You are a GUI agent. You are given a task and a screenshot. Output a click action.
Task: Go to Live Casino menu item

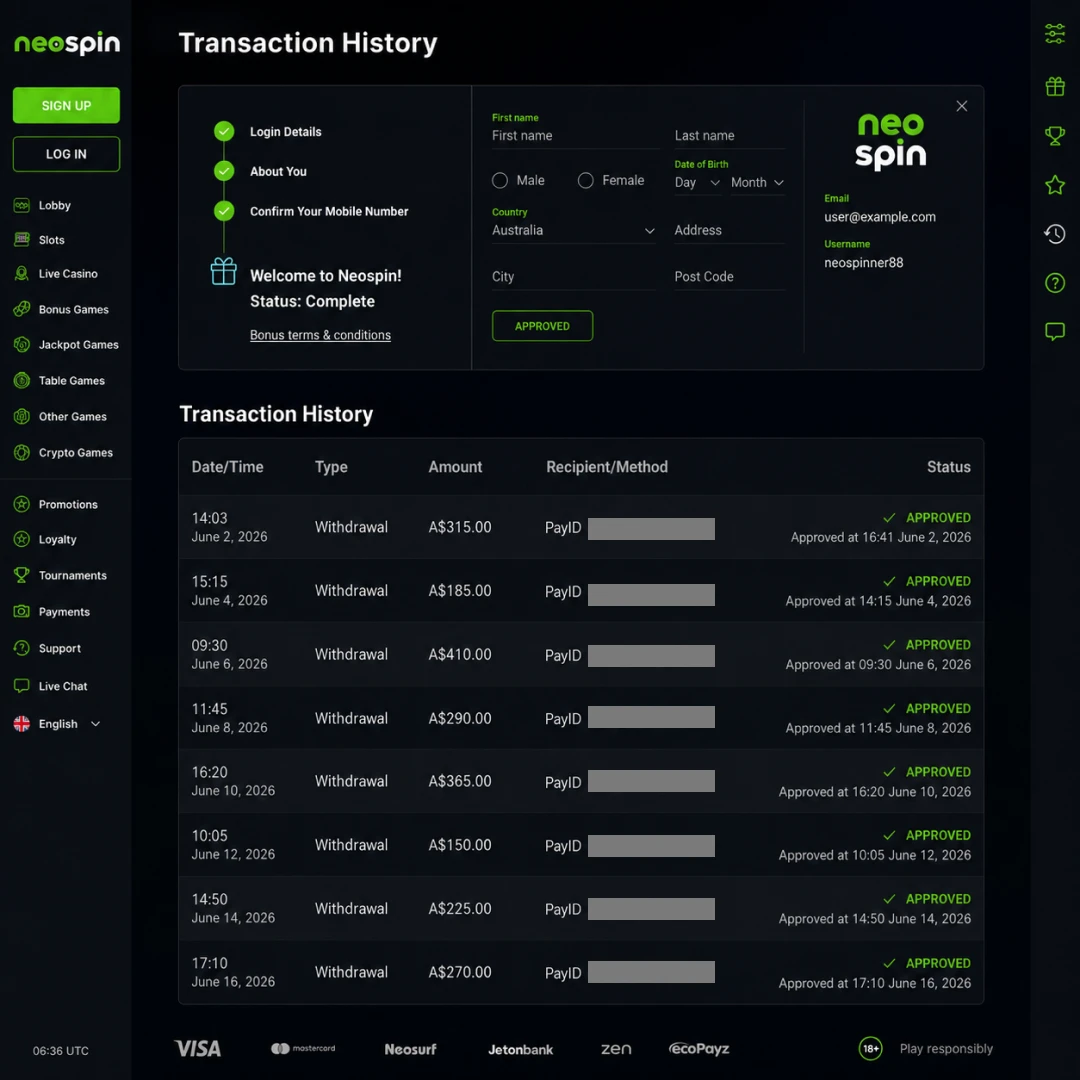pyautogui.click(x=68, y=273)
